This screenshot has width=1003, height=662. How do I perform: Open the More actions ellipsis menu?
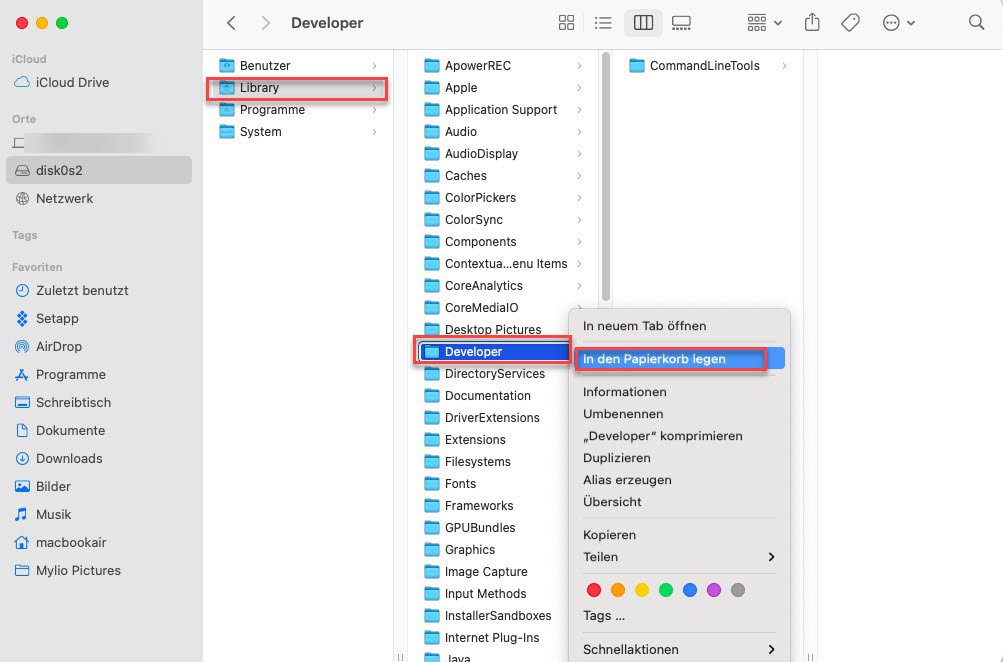pyautogui.click(x=898, y=23)
